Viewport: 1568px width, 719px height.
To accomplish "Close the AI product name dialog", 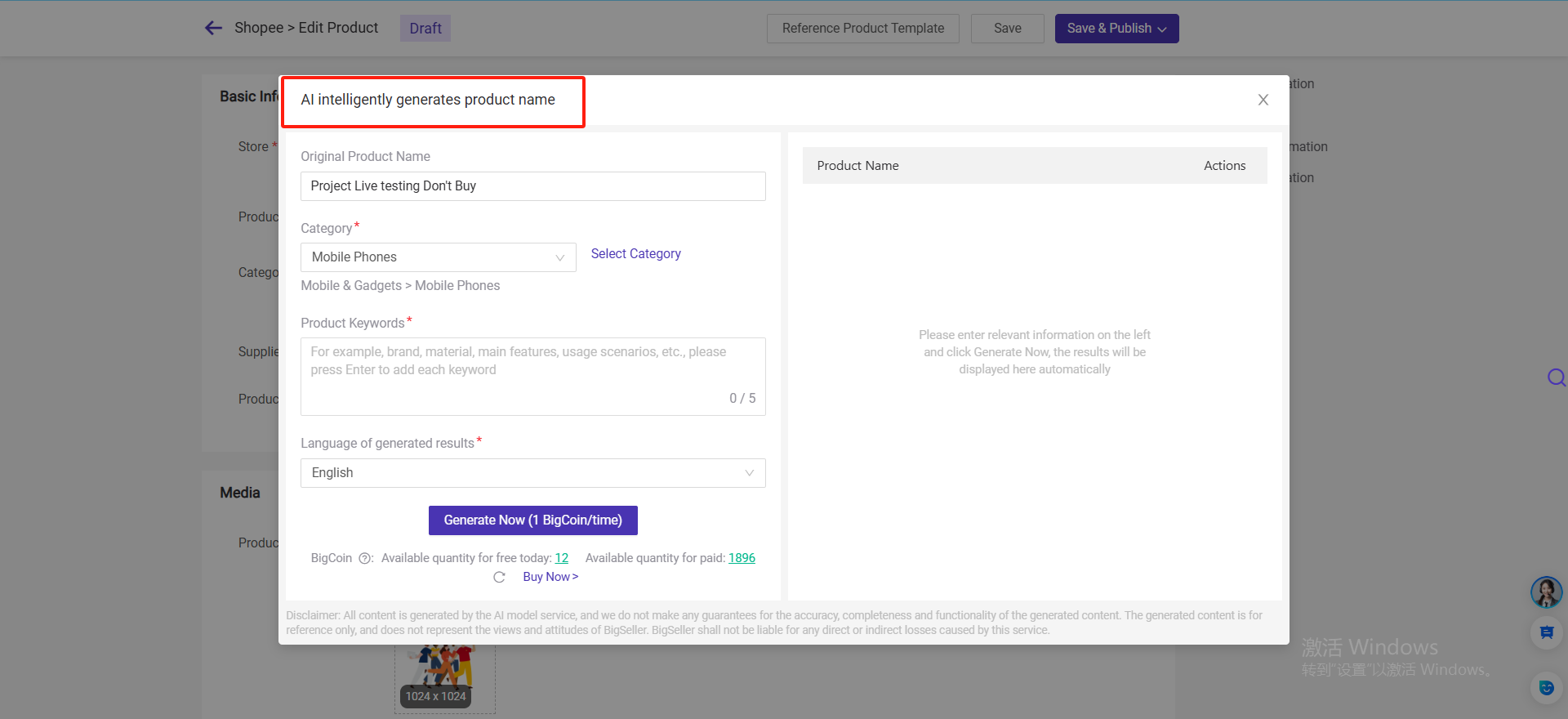I will tap(1263, 100).
